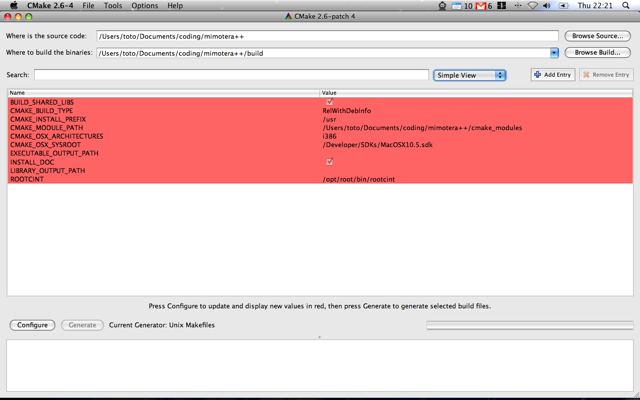Select the CMAKE_OSX_ARCHITECTURES entry

(x=56, y=136)
